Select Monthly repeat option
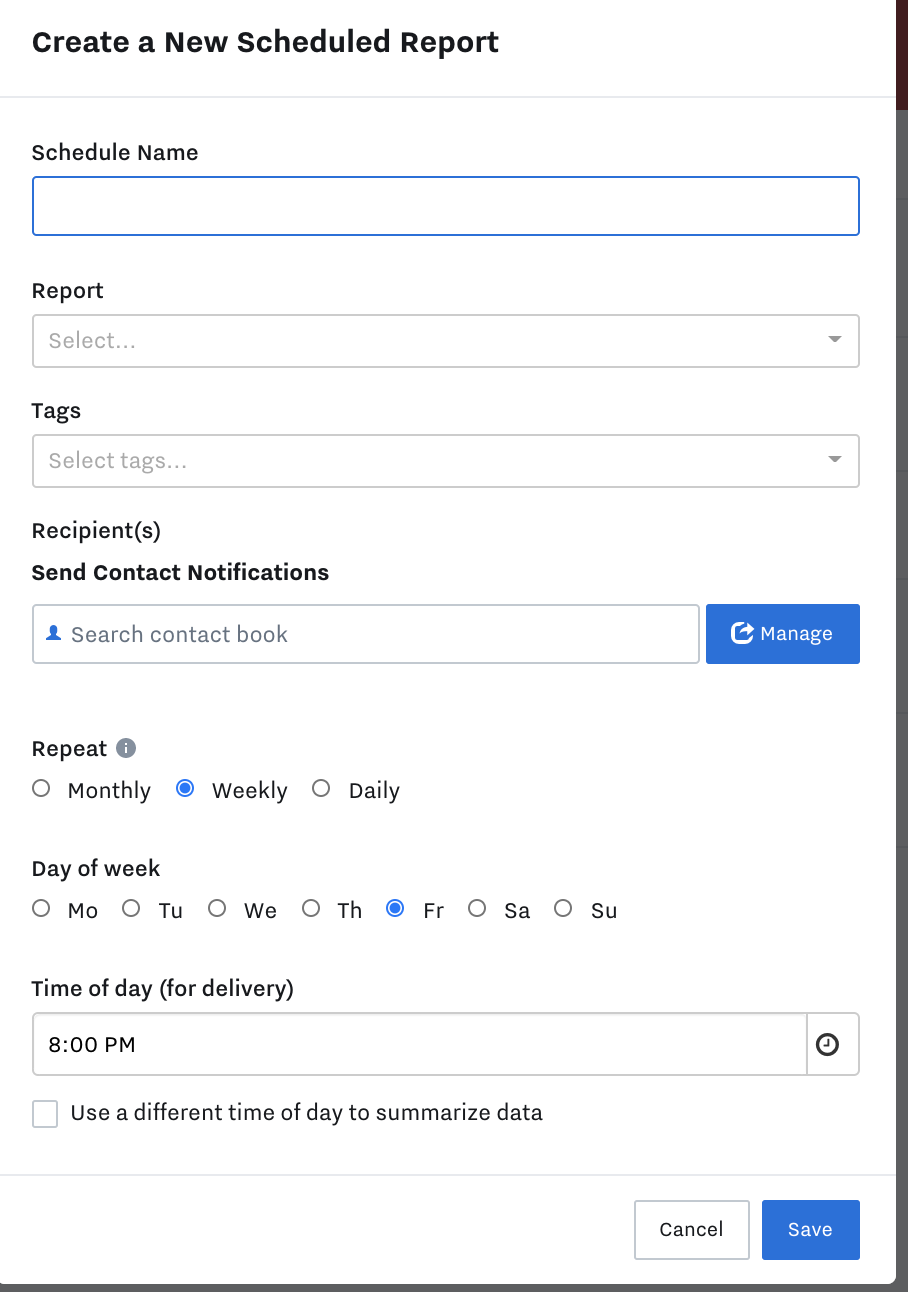The height and width of the screenshot is (1292, 908). point(41,789)
